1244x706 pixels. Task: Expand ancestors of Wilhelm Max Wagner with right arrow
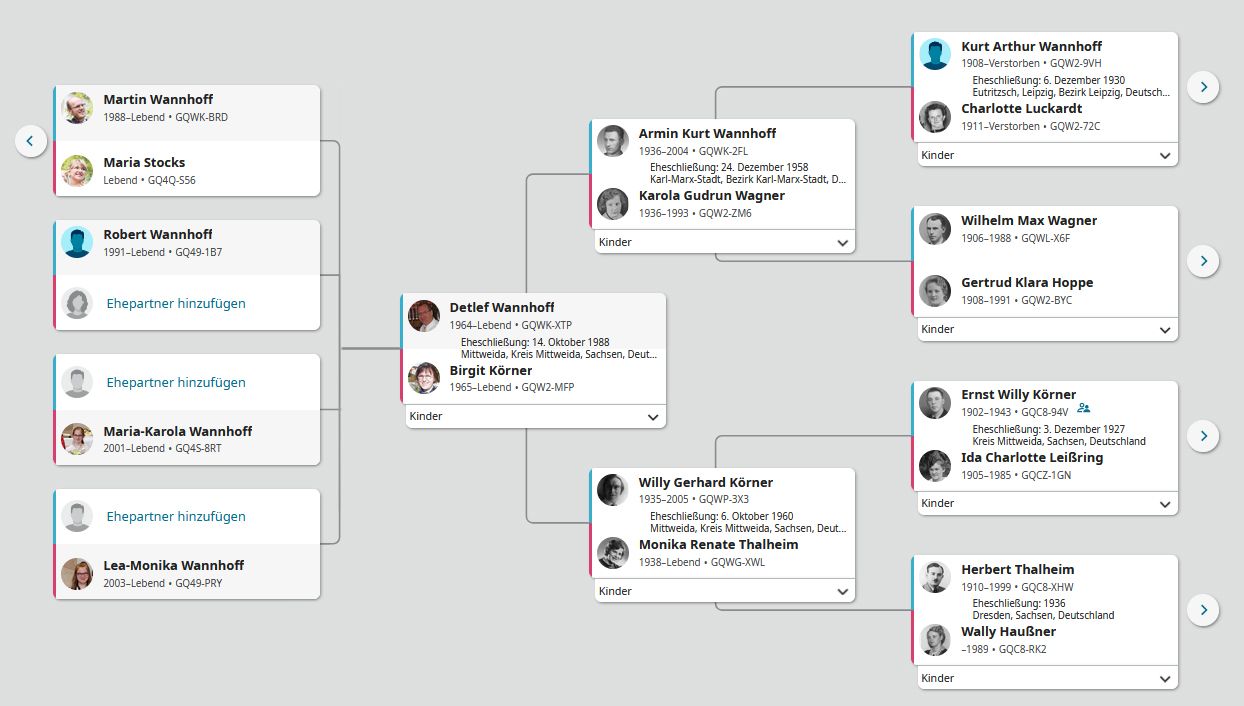coord(1203,261)
